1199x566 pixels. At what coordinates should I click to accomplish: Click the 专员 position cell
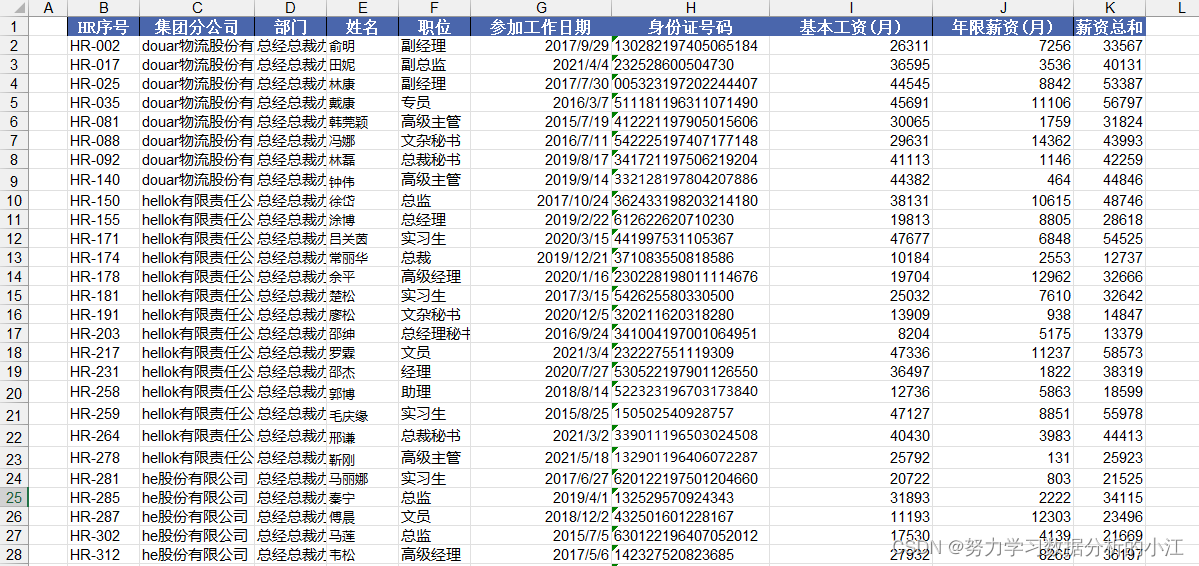coord(434,102)
